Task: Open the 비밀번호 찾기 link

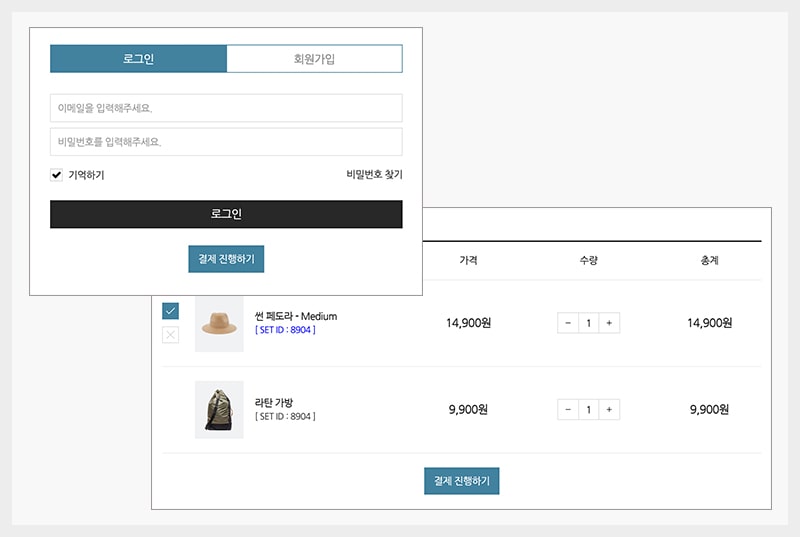Action: 374,175
